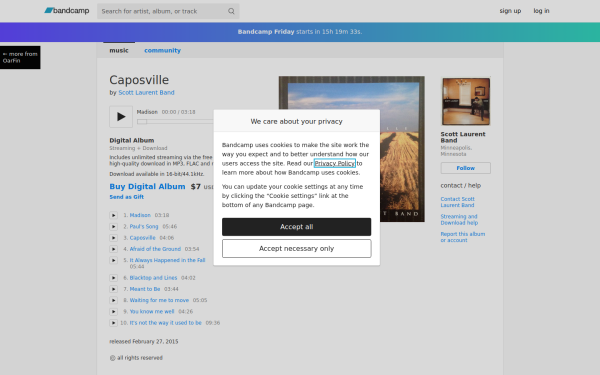Play track 9 You know me well
The height and width of the screenshot is (375, 600).
pyautogui.click(x=113, y=311)
